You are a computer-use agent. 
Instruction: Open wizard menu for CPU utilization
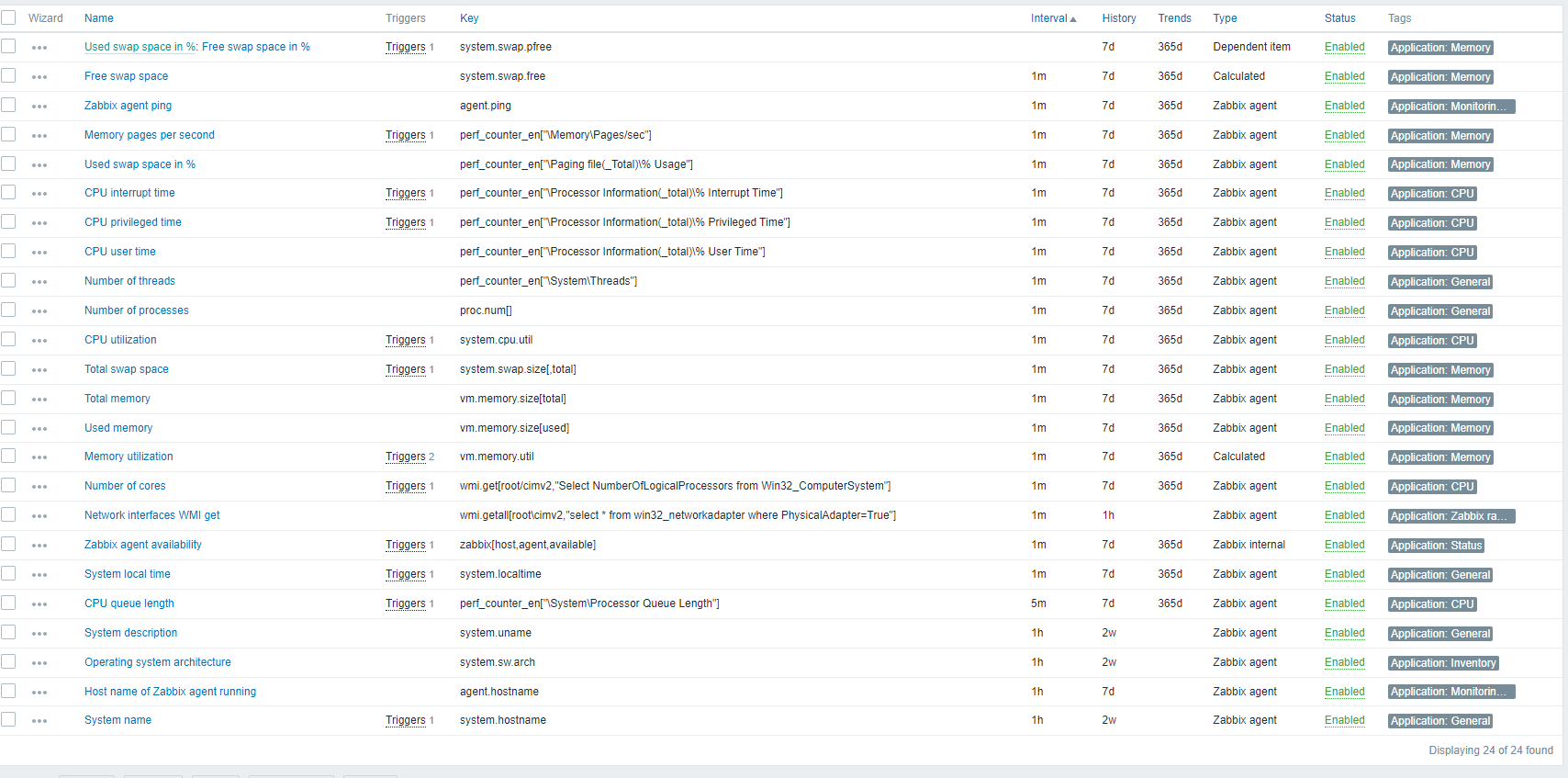(x=39, y=341)
